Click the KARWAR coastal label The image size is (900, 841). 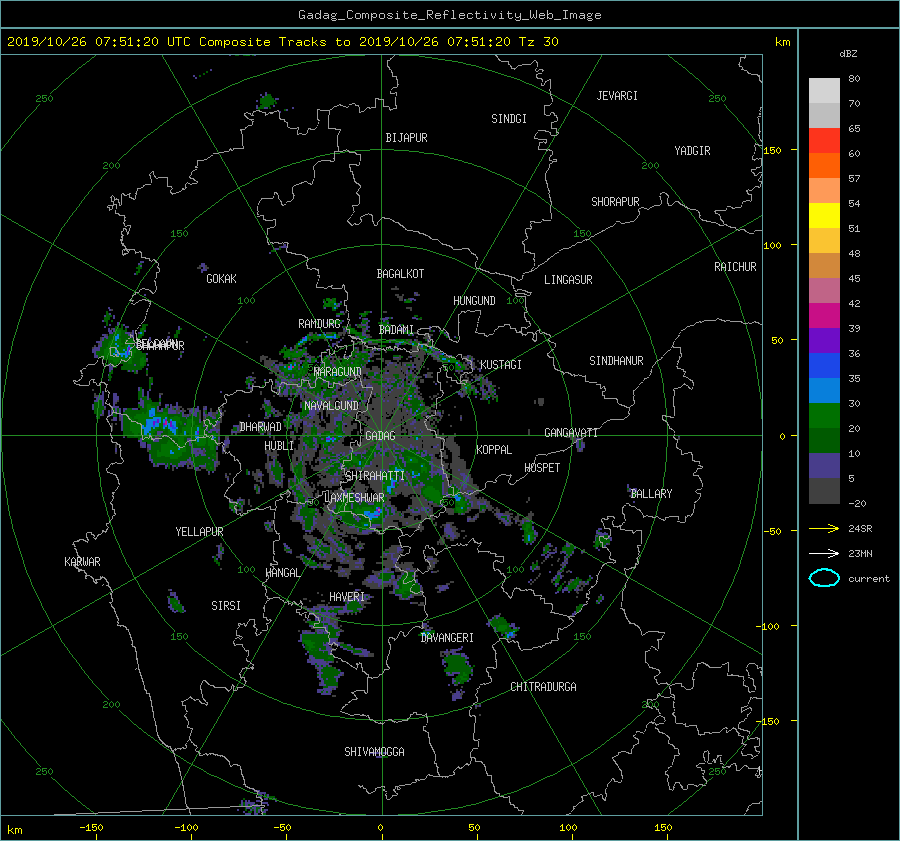82,562
